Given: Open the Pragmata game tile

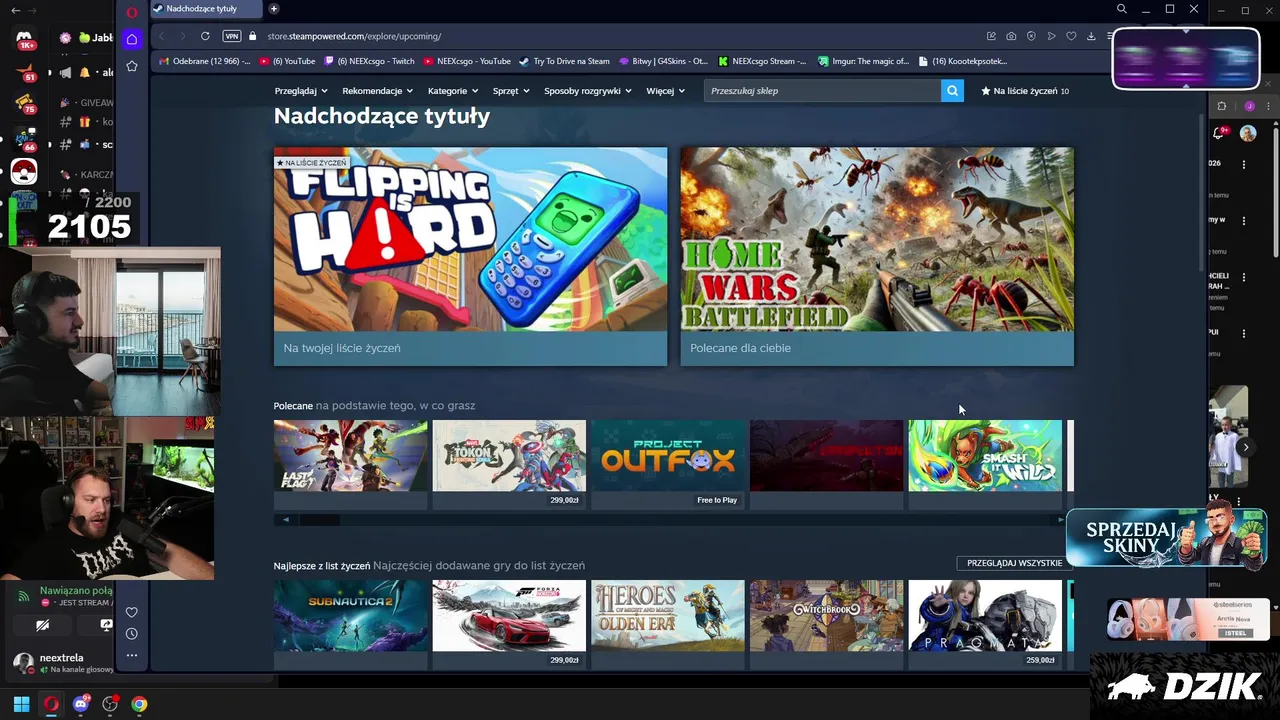Looking at the screenshot, I should pyautogui.click(x=985, y=624).
